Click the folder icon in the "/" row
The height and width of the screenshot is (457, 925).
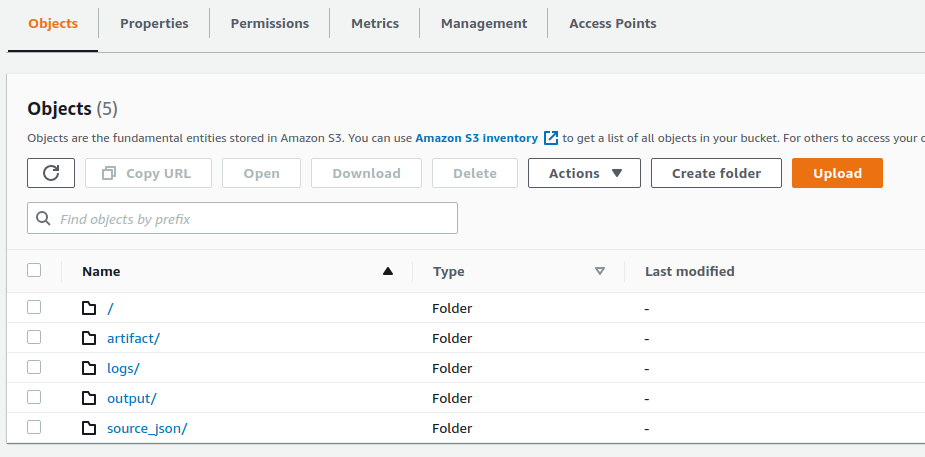coord(88,308)
